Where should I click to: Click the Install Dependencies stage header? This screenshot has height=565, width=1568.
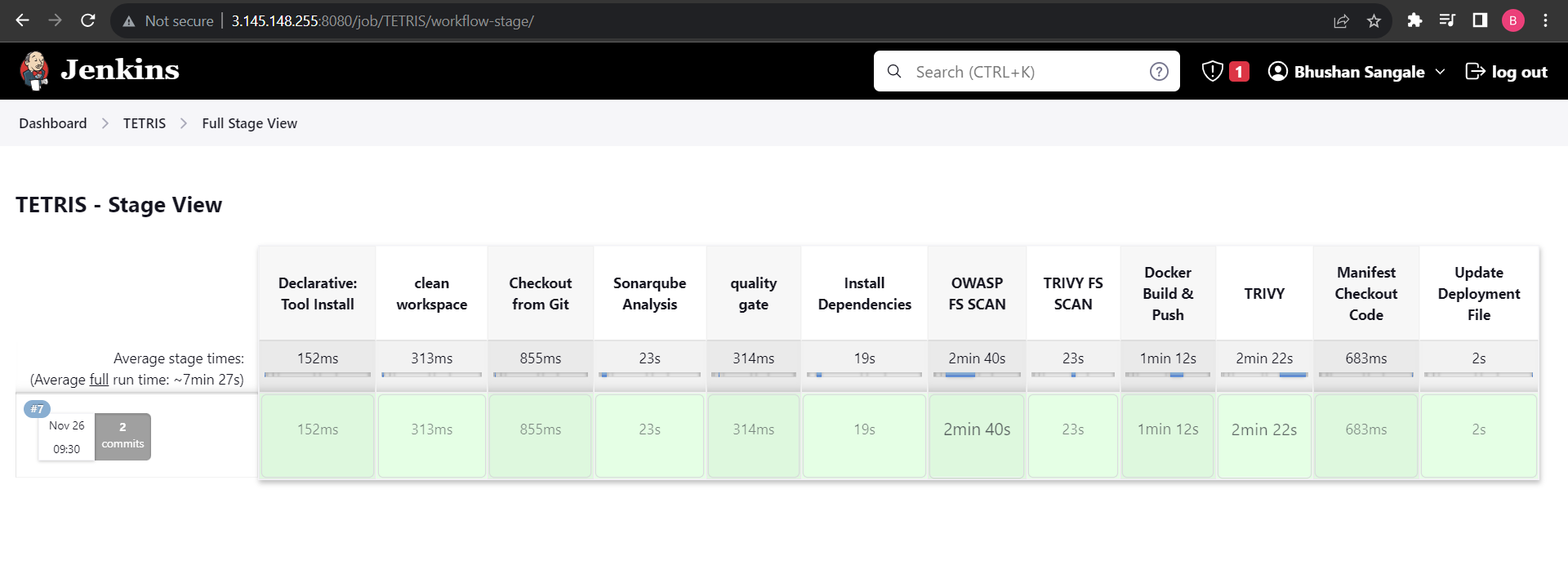pos(865,294)
